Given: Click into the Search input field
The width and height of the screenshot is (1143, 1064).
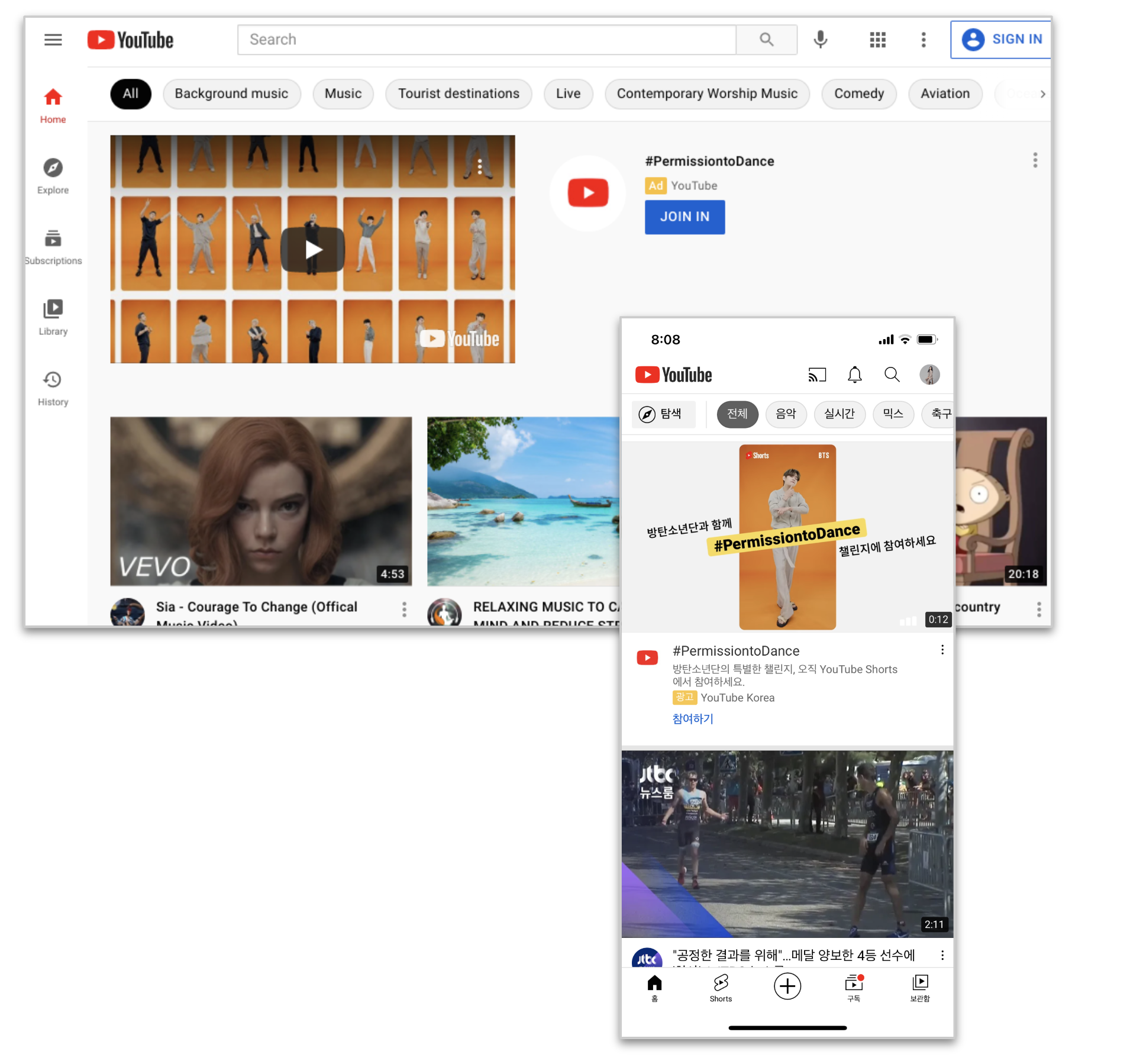Looking at the screenshot, I should [486, 40].
